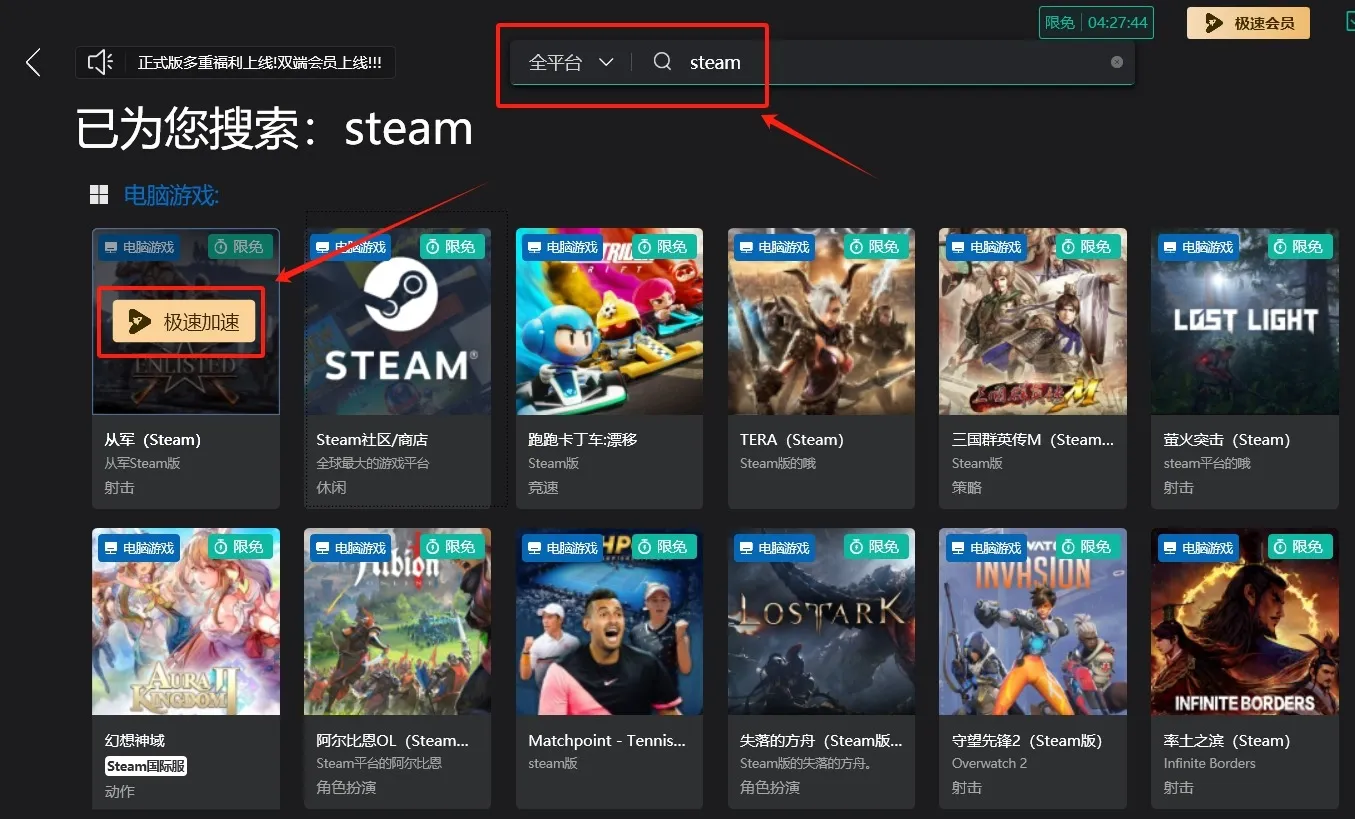Click 电脑游戏 tag on 守望先锋2 card

click(987, 547)
